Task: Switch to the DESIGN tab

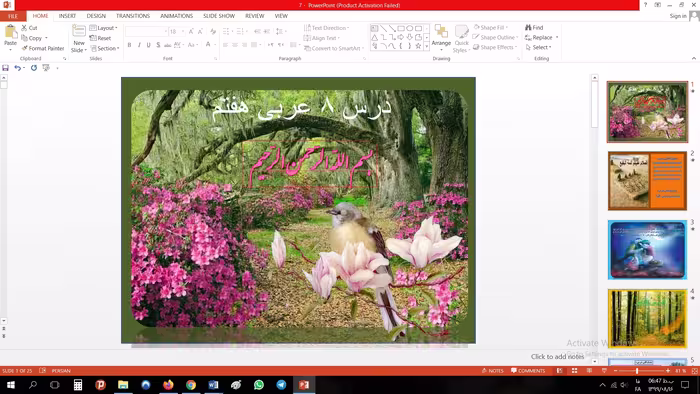Action: [x=96, y=16]
